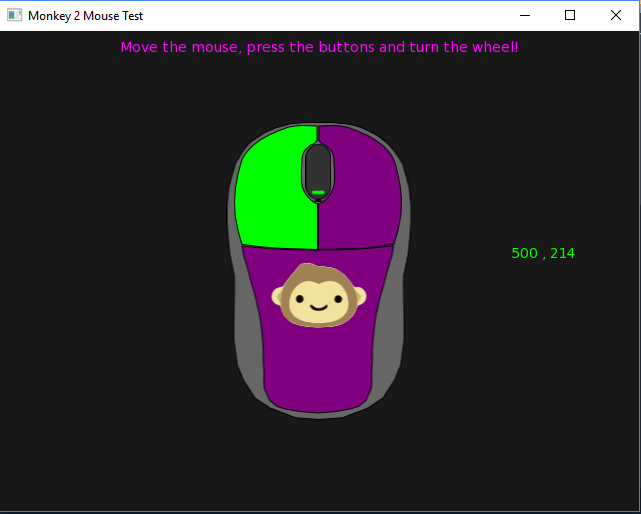Screen dimensions: 641x514
Task: Click the monkey's left ear
Action: point(279,296)
